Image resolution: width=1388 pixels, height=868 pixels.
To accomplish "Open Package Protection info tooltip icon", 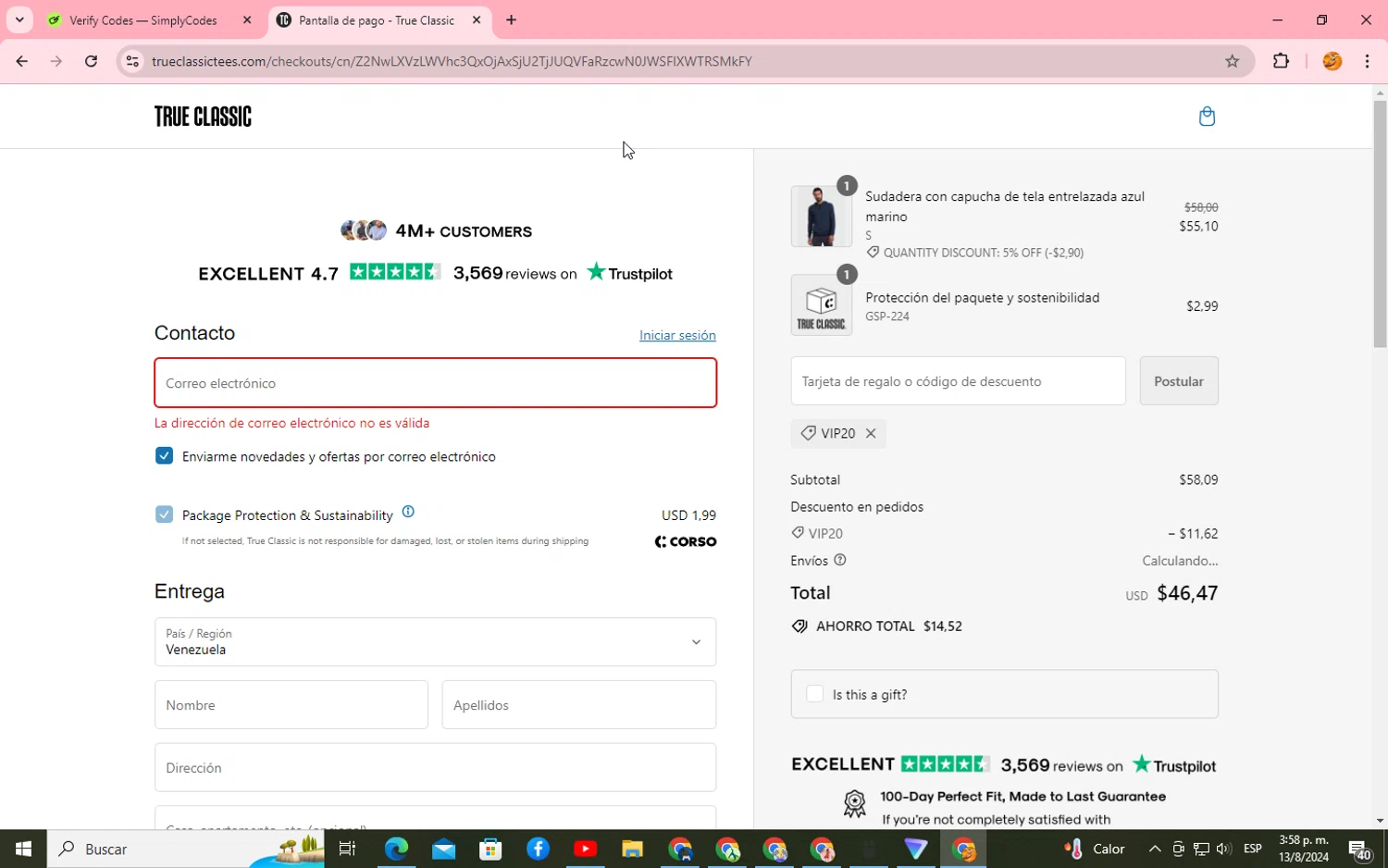I will coord(408,512).
